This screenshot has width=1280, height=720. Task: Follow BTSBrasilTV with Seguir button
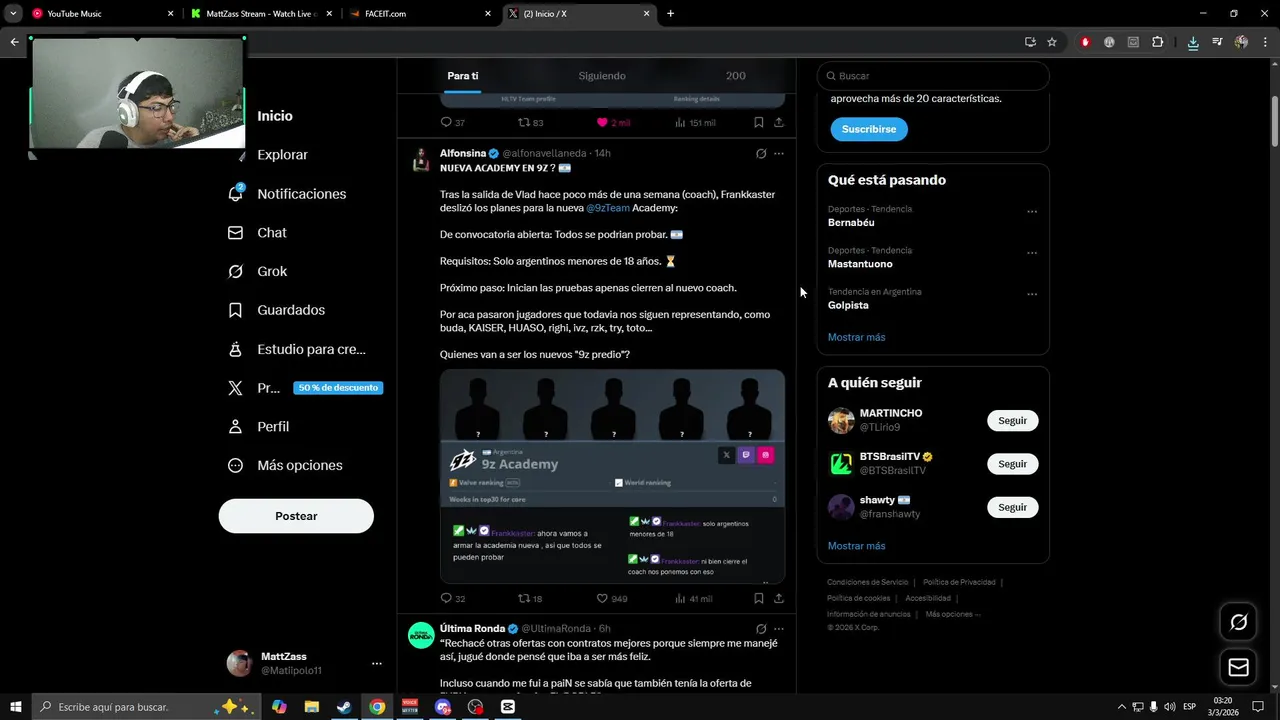point(1012,464)
